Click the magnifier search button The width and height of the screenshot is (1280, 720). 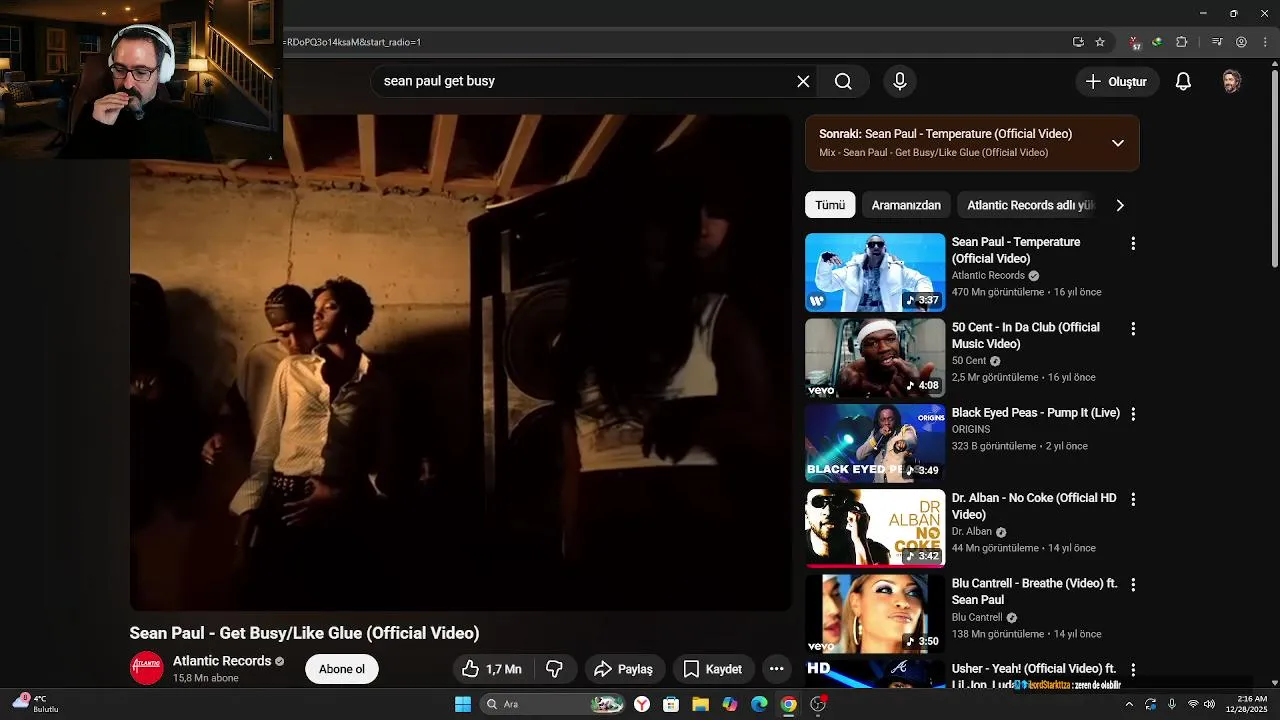point(843,82)
